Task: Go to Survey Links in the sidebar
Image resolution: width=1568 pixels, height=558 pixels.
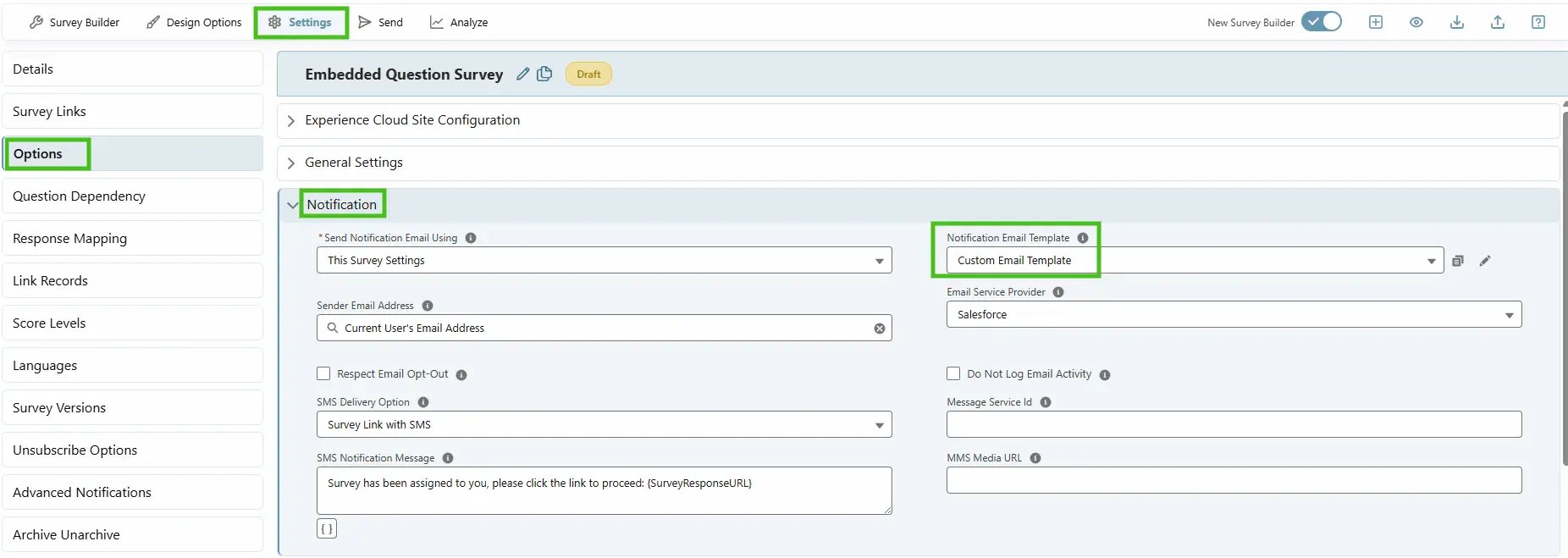Action: point(133,112)
